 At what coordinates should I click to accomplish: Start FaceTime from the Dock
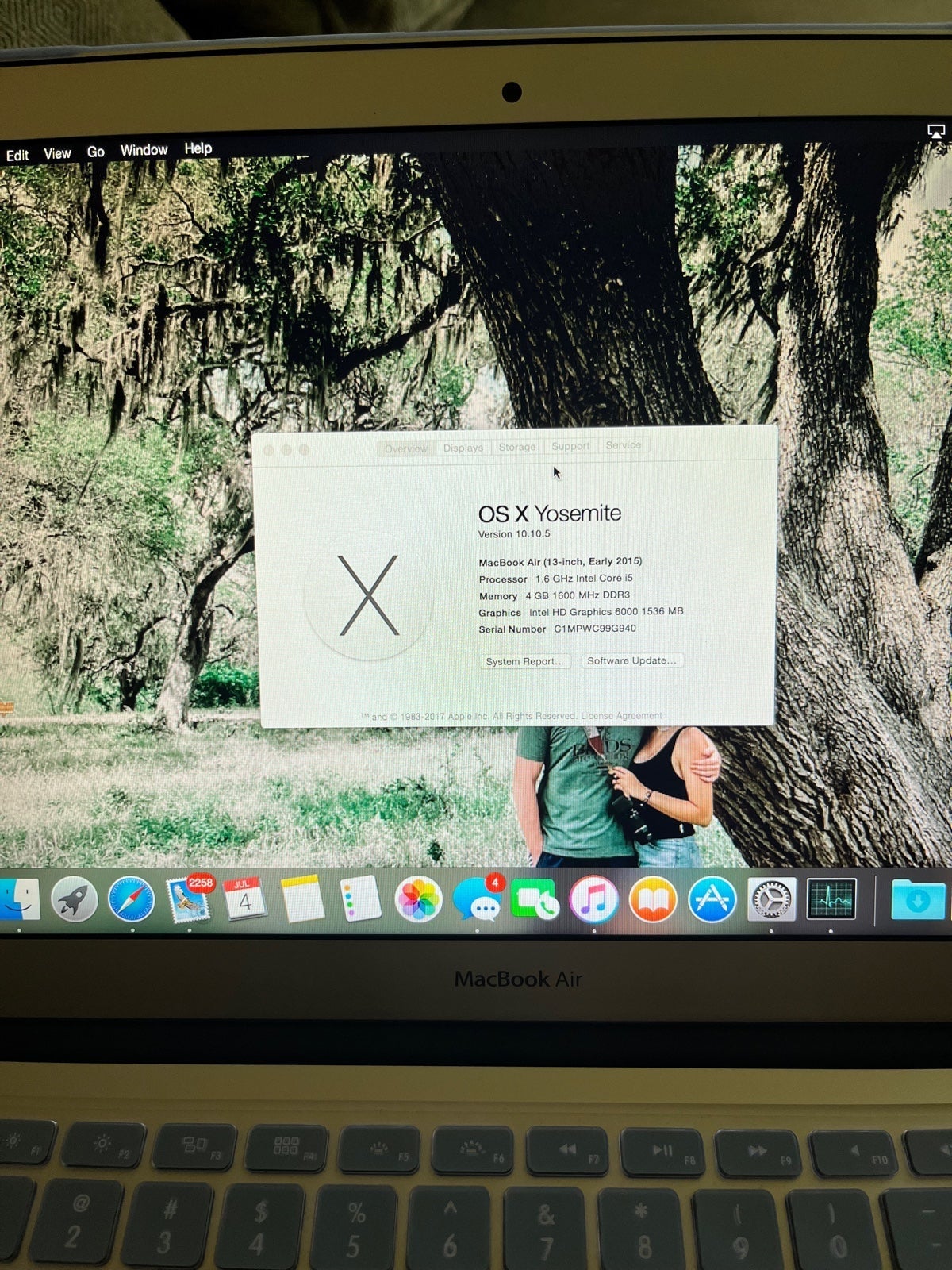click(x=535, y=900)
